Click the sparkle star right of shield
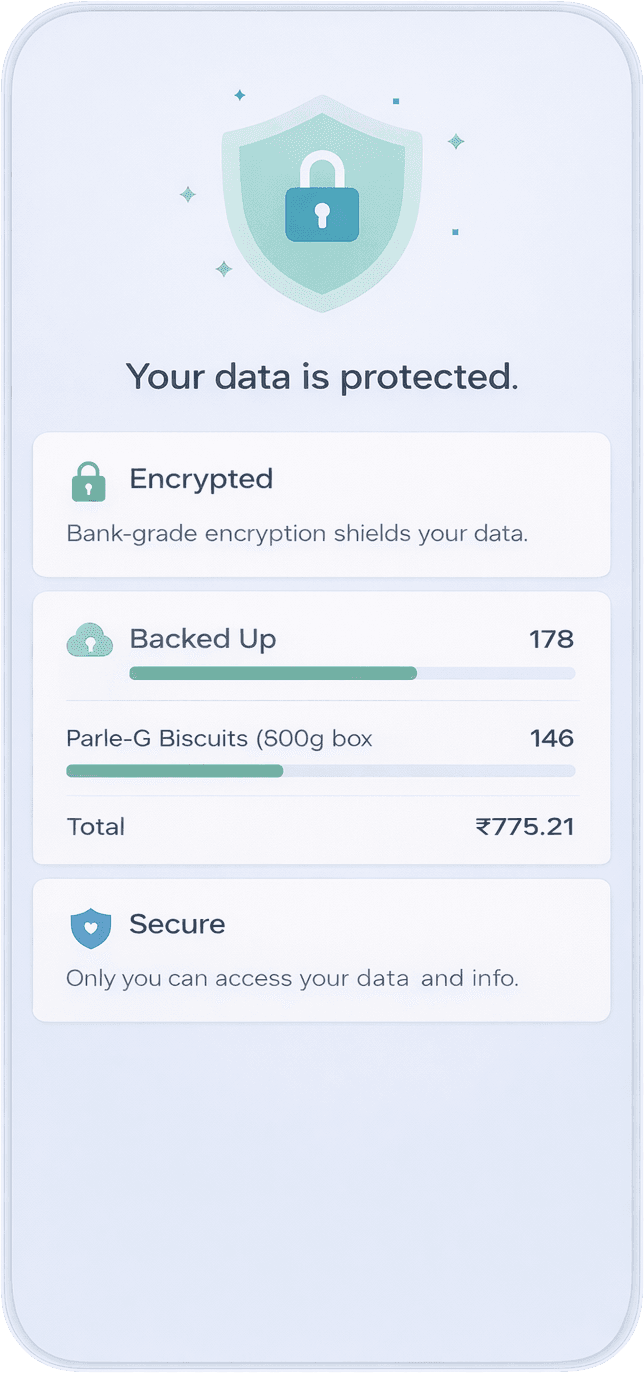Viewport: 644px width, 1373px height. pos(455,141)
